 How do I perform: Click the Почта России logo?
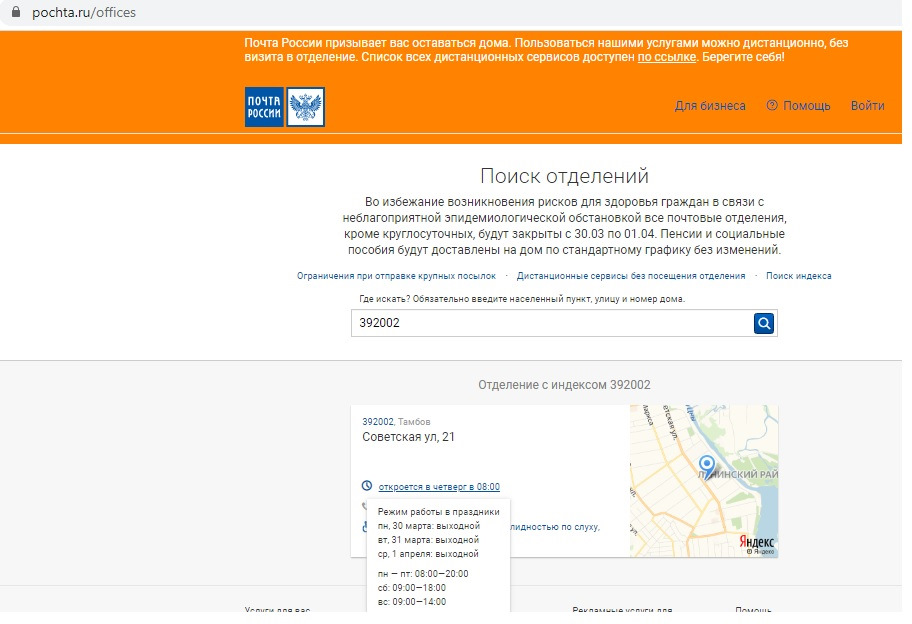point(284,107)
